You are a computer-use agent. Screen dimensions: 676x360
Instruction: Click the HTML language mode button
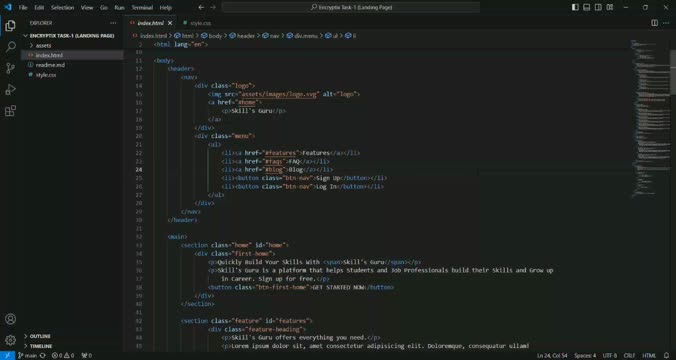click(x=649, y=356)
